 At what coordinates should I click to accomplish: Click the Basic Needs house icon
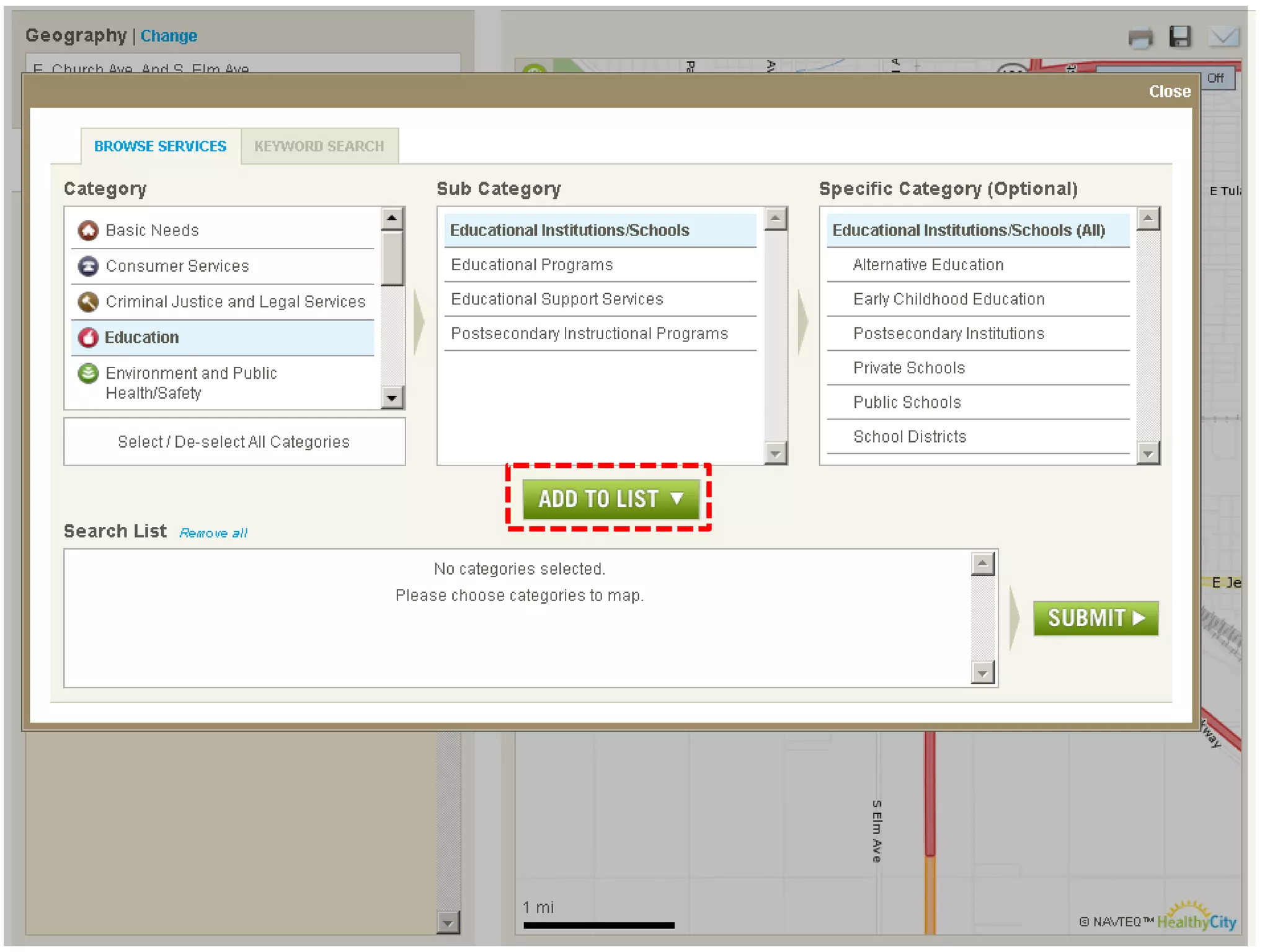[88, 231]
